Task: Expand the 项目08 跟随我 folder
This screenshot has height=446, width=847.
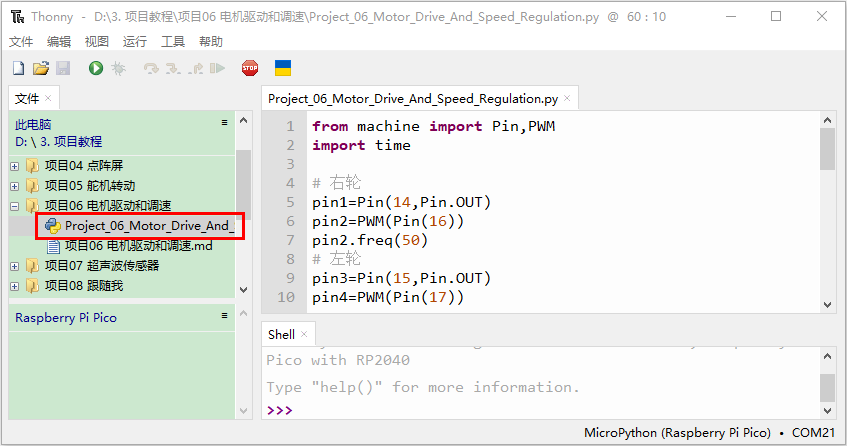Action: 15,286
